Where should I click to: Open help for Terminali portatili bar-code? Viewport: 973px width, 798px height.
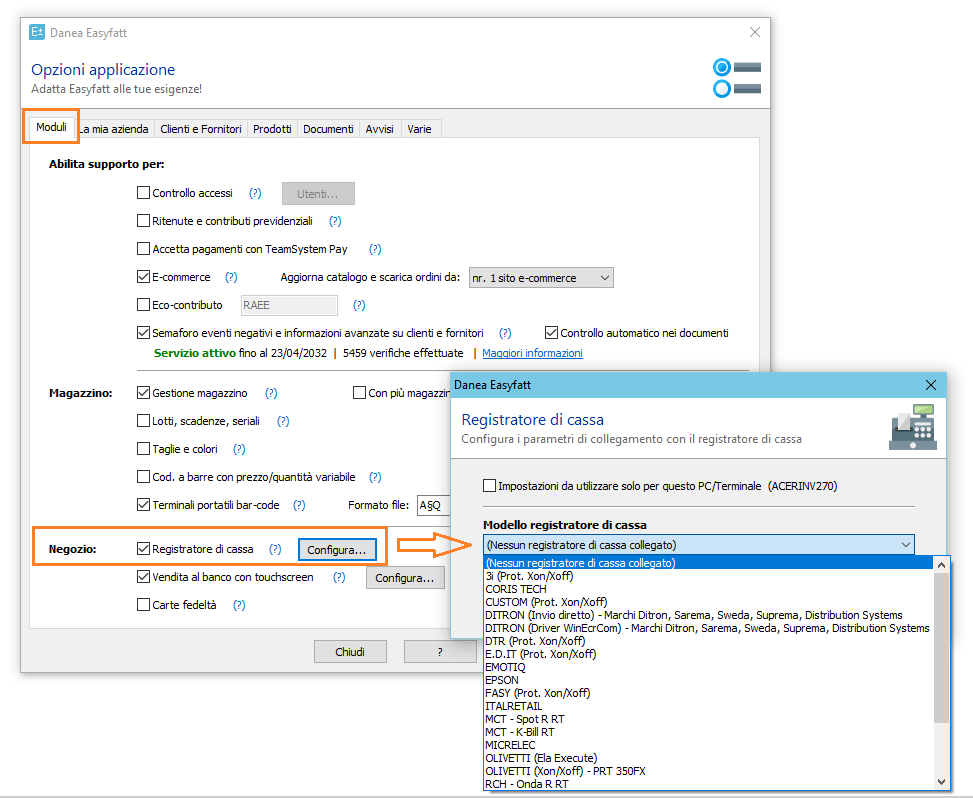[x=299, y=504]
